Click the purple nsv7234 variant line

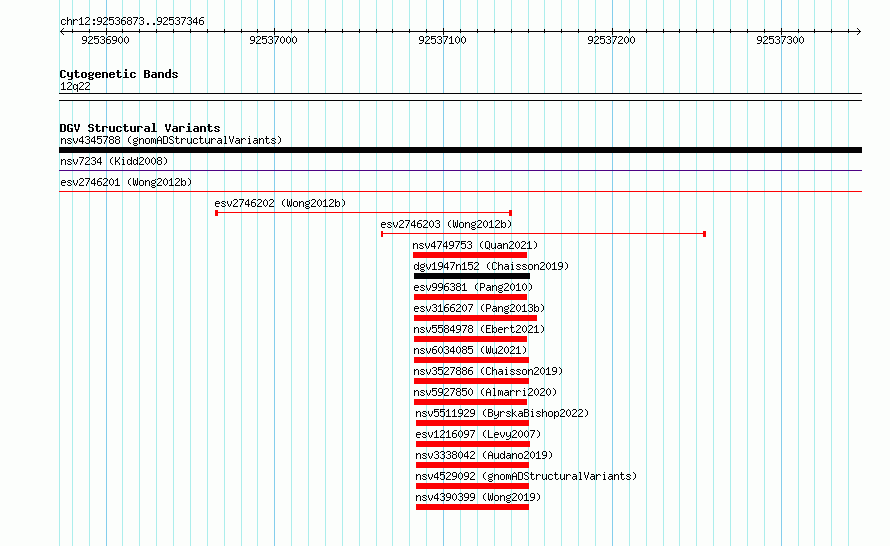[x=460, y=170]
